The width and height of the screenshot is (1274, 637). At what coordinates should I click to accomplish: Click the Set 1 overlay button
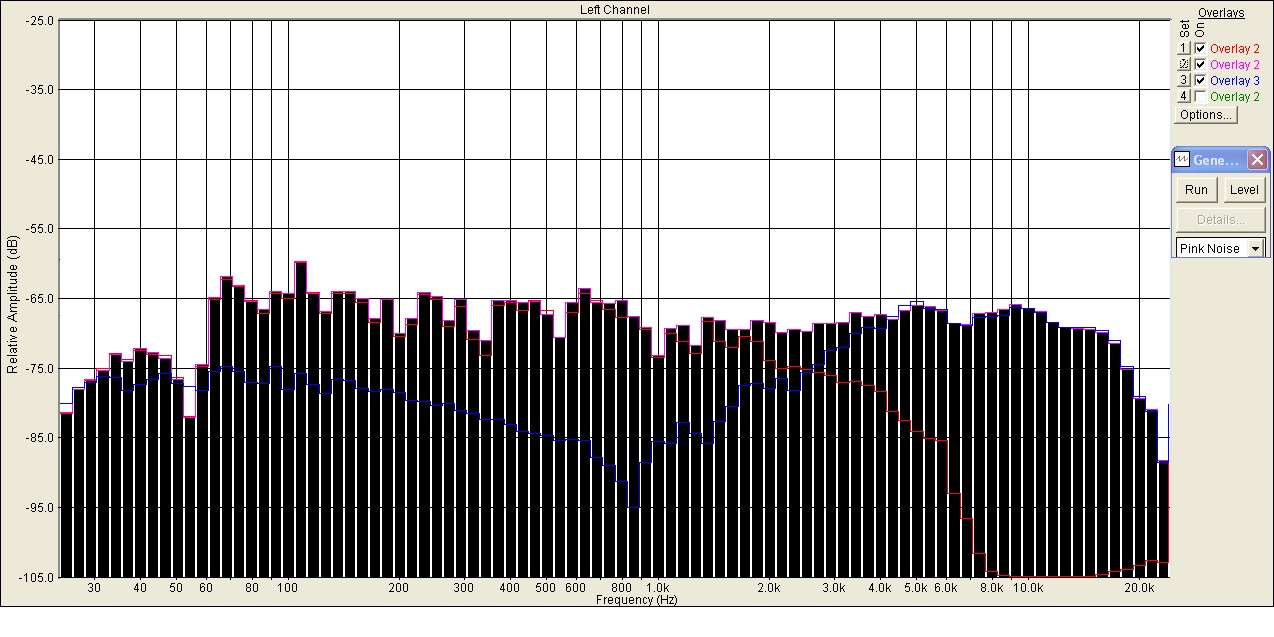click(1184, 48)
